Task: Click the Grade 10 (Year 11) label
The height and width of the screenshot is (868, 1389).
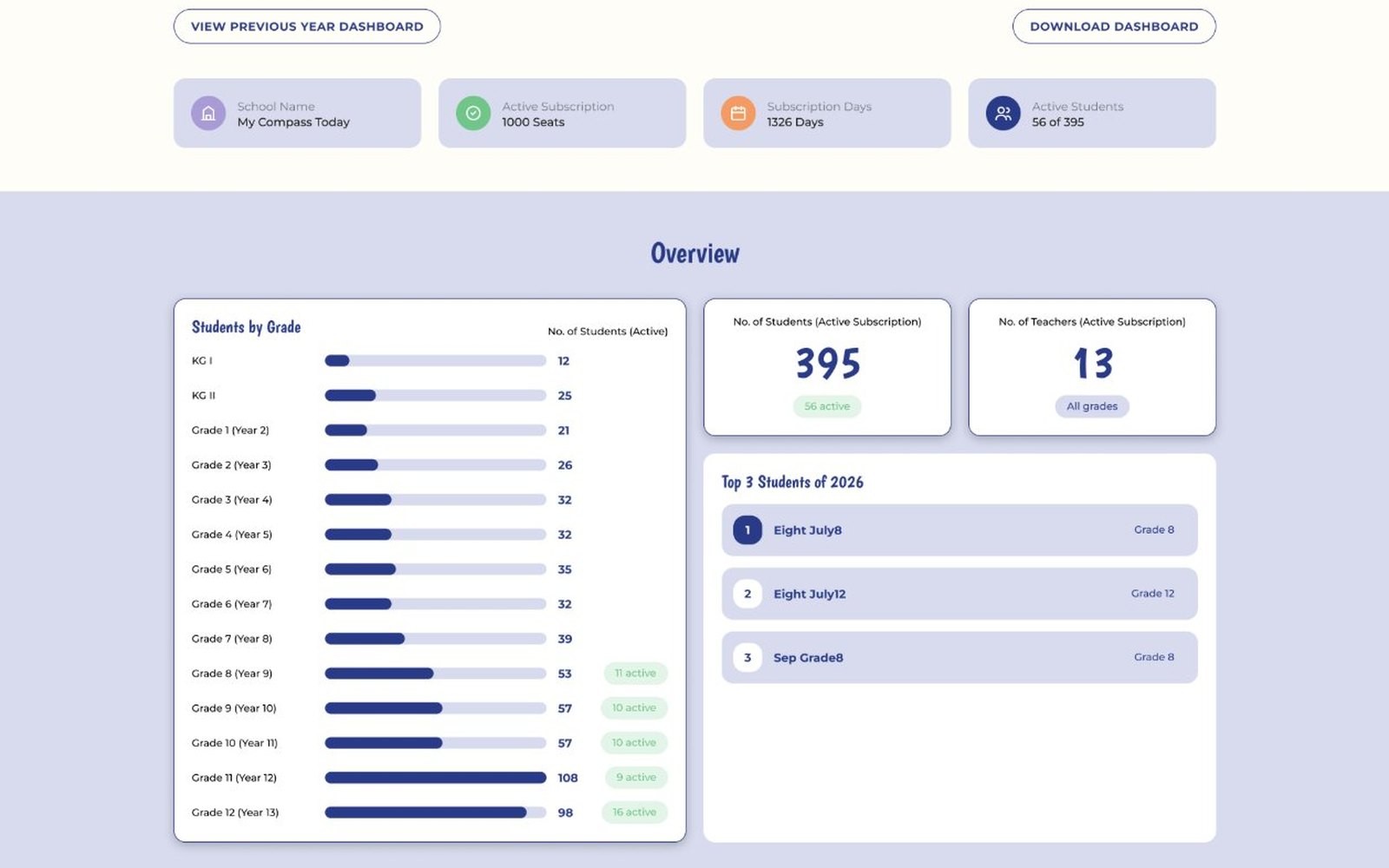Action: [234, 743]
